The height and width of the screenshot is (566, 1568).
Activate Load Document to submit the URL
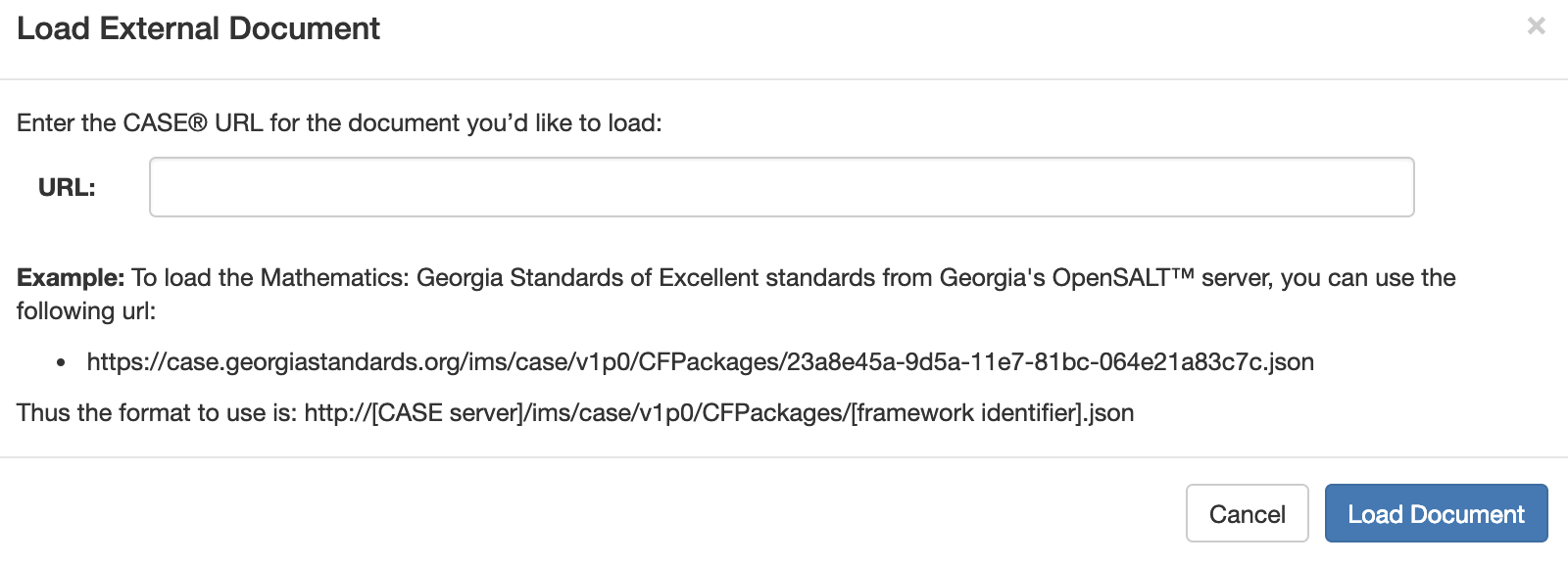[1436, 513]
